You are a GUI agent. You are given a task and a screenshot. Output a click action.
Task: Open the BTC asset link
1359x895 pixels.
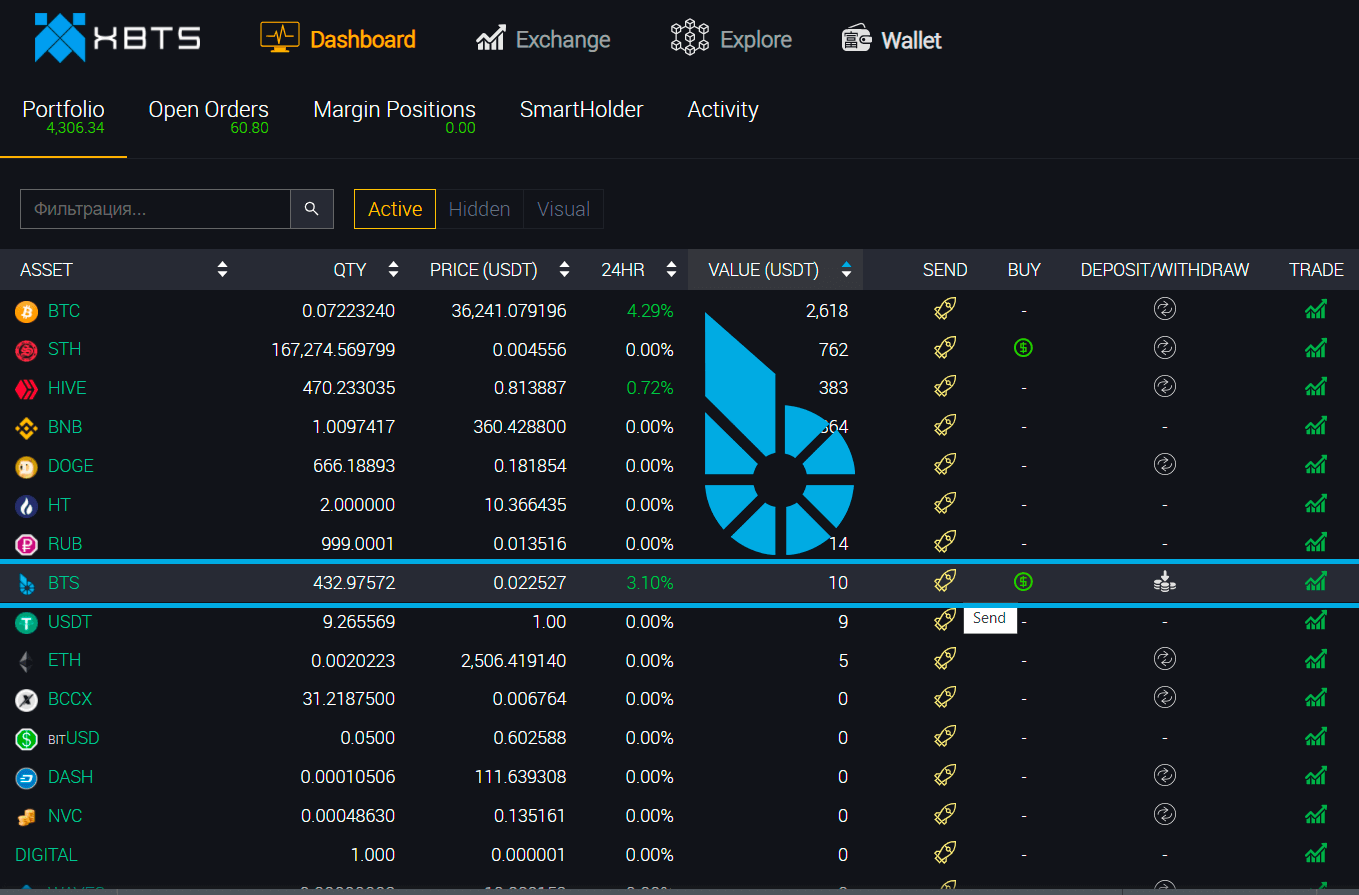(x=64, y=311)
